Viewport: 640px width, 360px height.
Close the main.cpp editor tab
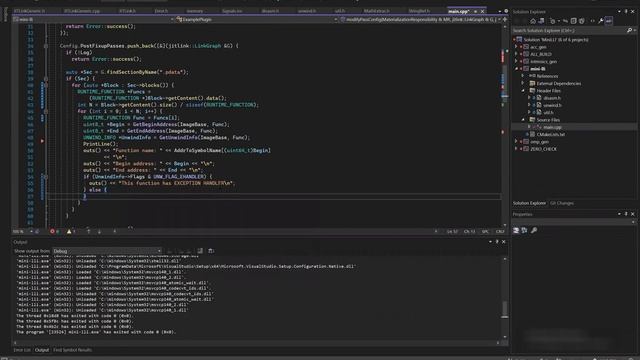[x=482, y=11]
